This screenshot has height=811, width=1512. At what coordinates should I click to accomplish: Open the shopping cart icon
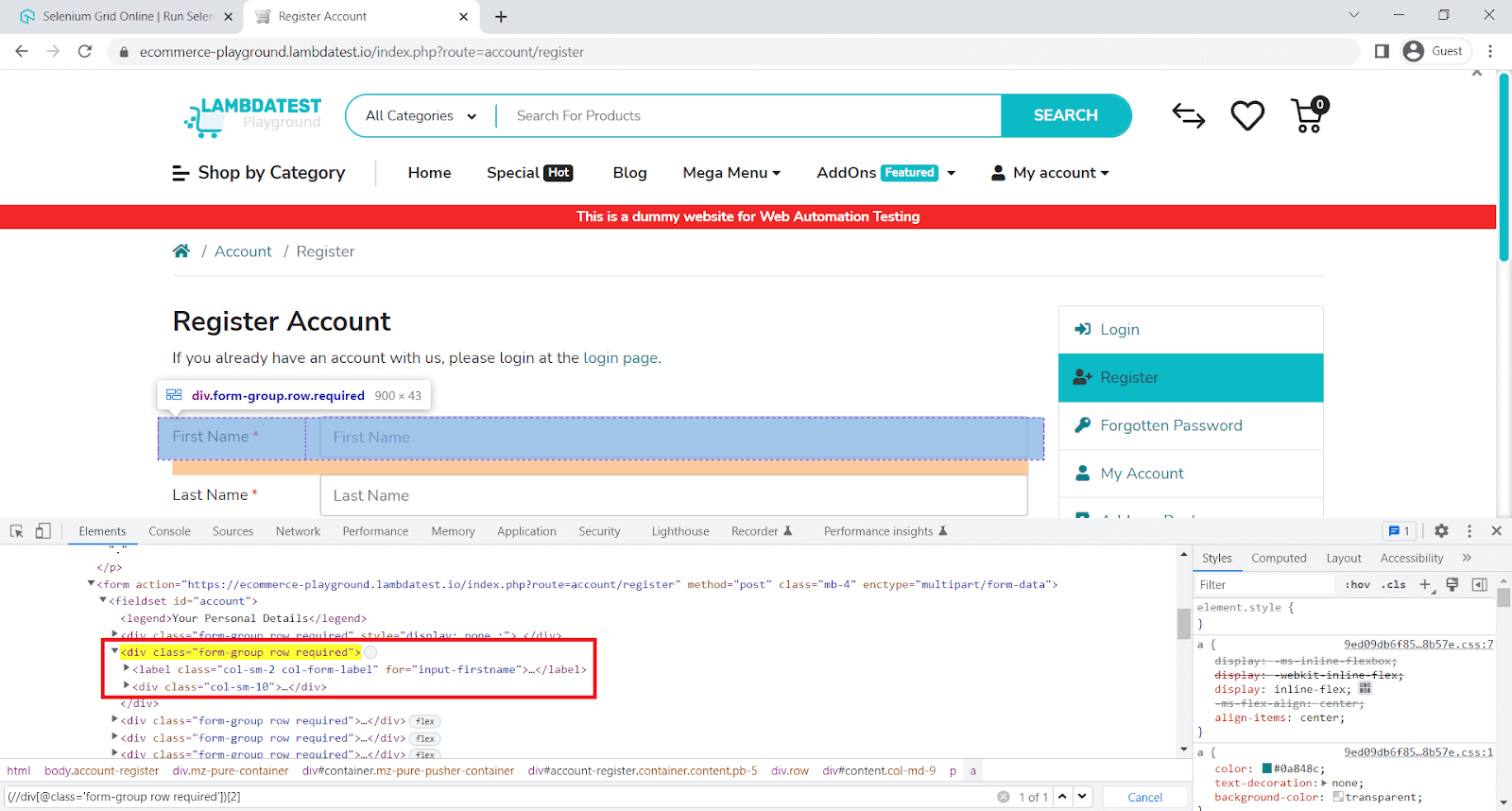coord(1310,115)
